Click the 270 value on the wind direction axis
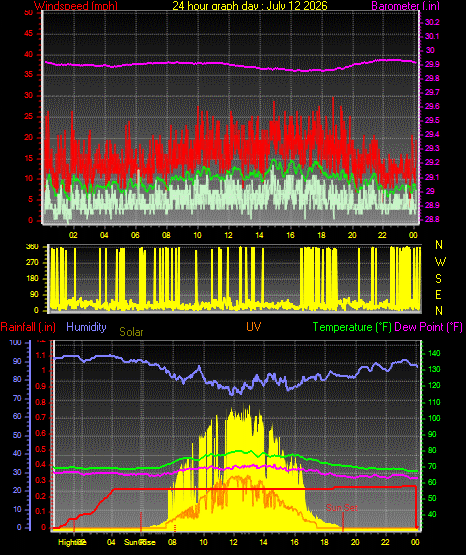This screenshot has width=466, height=555. (32, 263)
